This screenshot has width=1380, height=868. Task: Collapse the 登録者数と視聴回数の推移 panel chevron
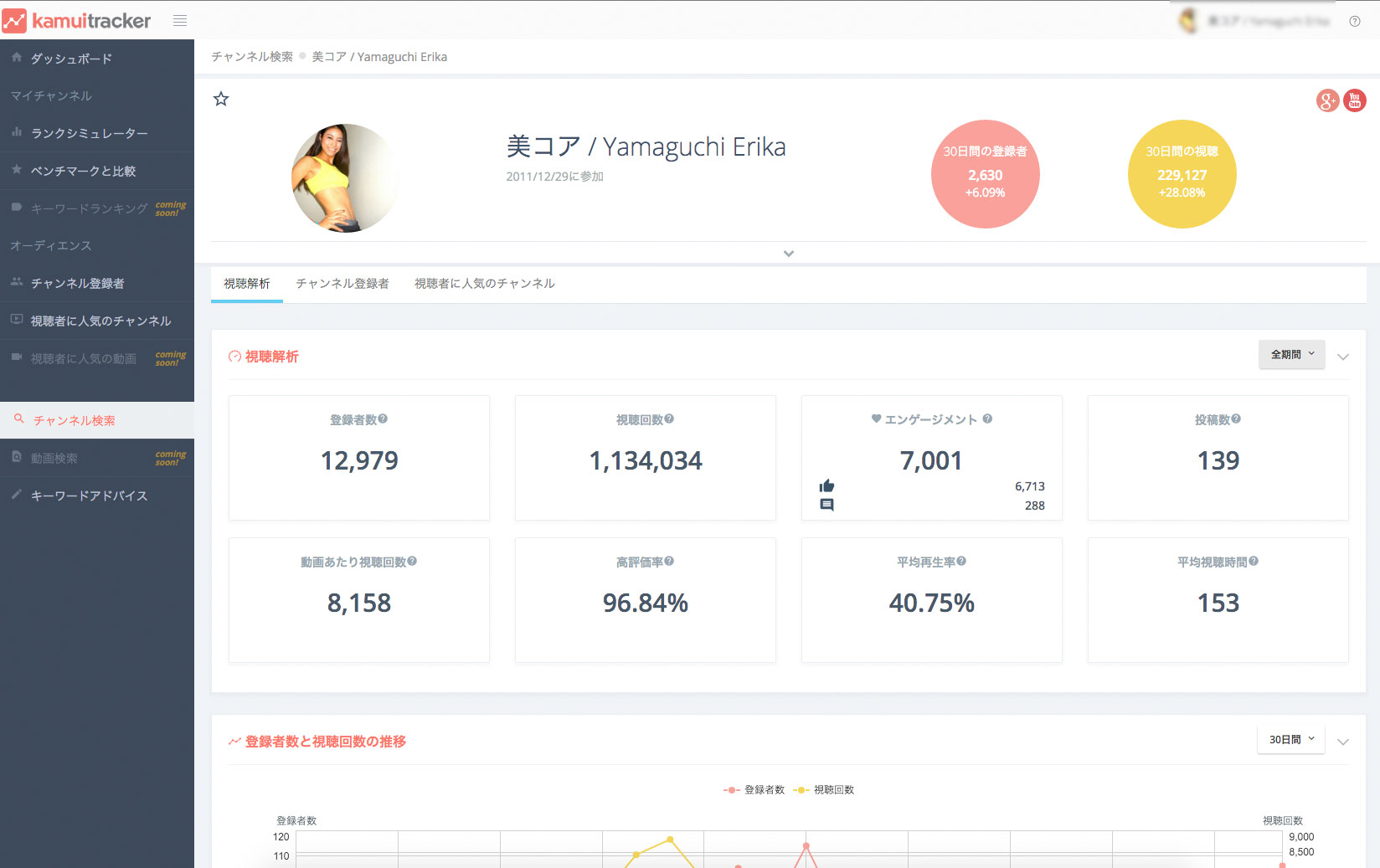tap(1343, 742)
